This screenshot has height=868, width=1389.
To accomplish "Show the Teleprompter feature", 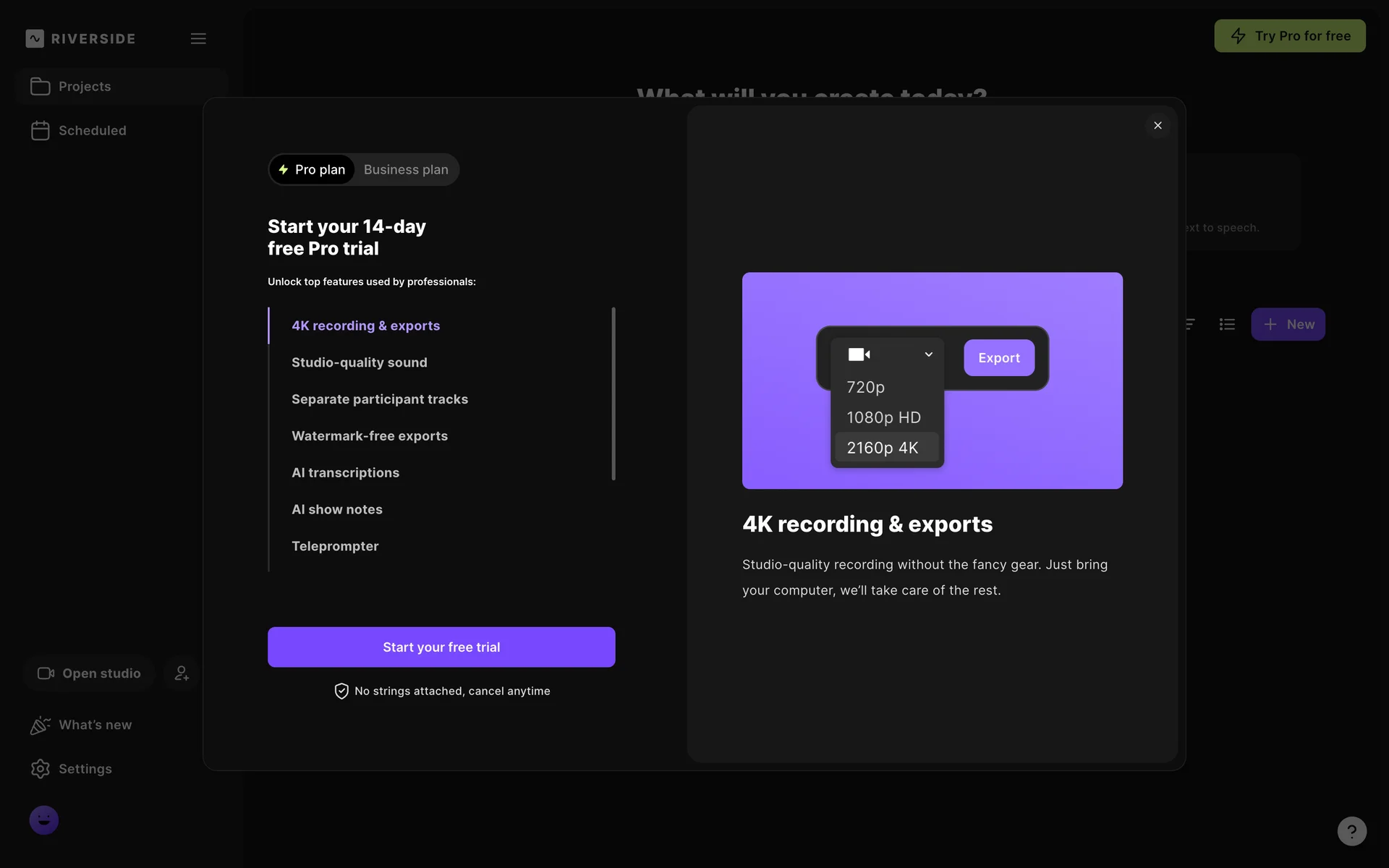I will point(335,546).
